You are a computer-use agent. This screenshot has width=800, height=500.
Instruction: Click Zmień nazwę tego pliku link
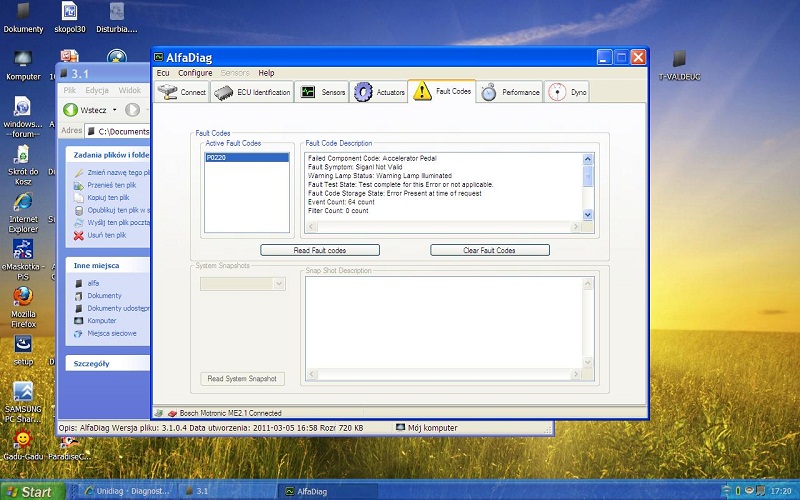(118, 172)
